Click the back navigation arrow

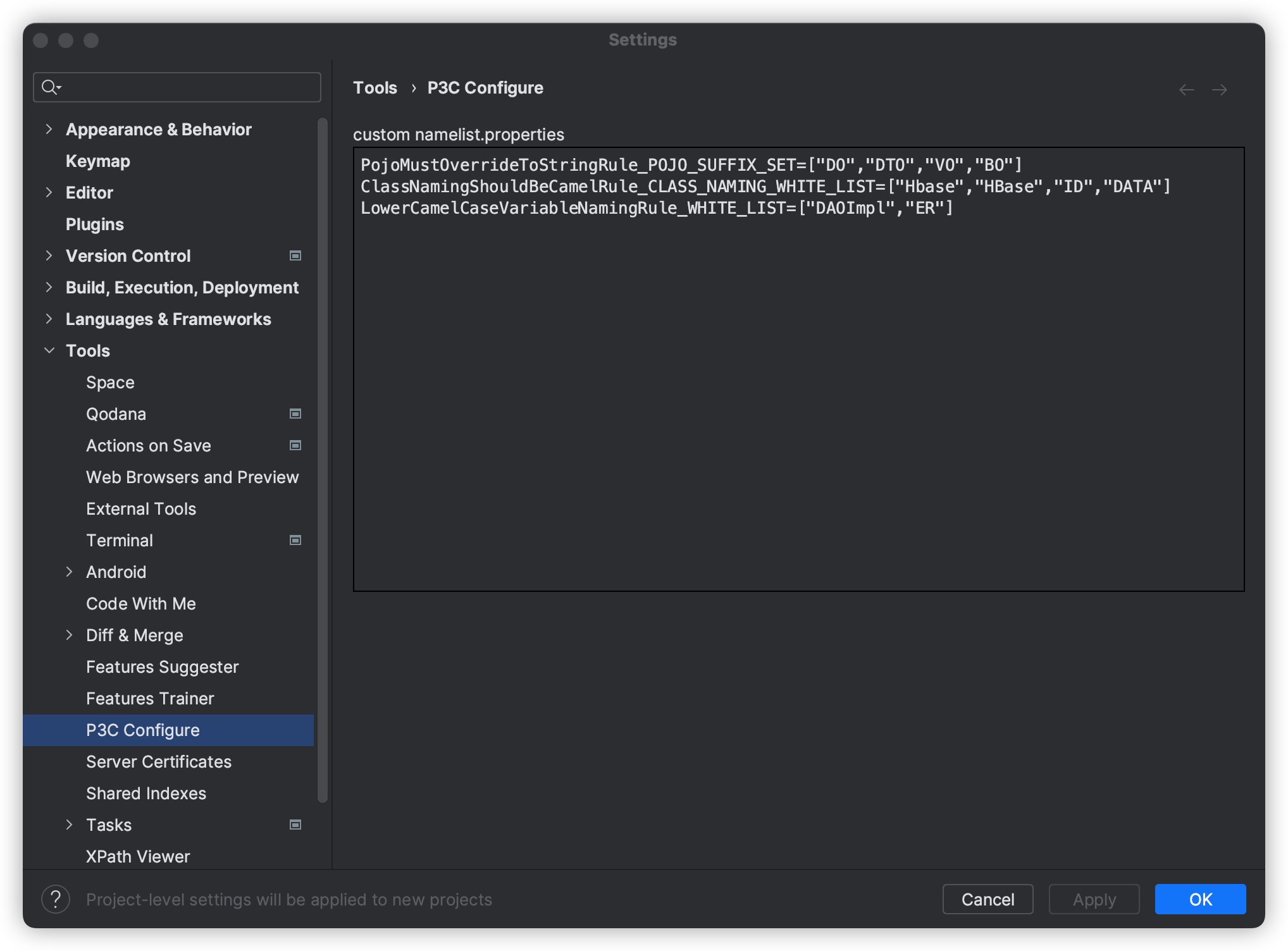click(1187, 89)
